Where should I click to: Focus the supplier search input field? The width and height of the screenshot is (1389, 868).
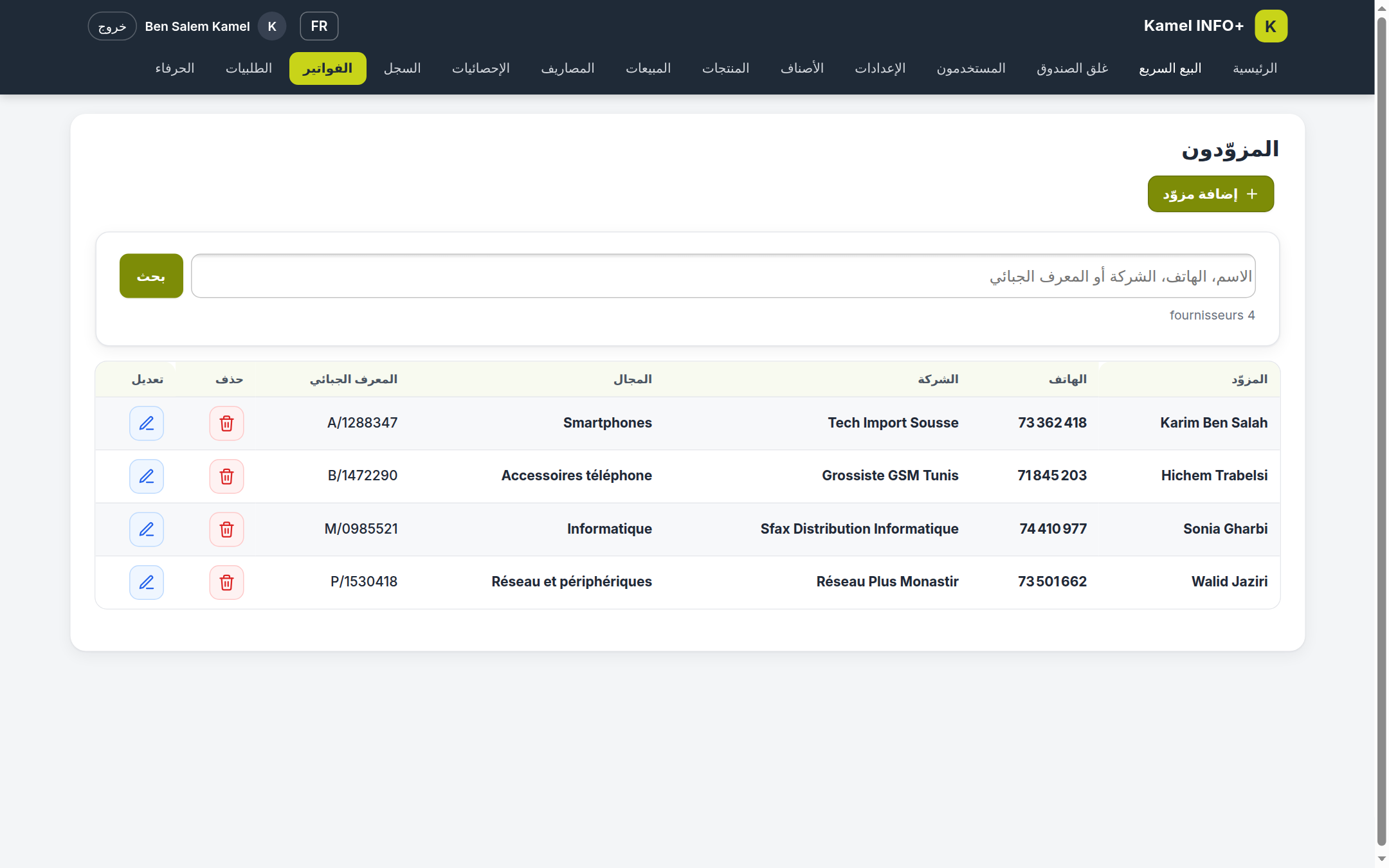click(723, 276)
